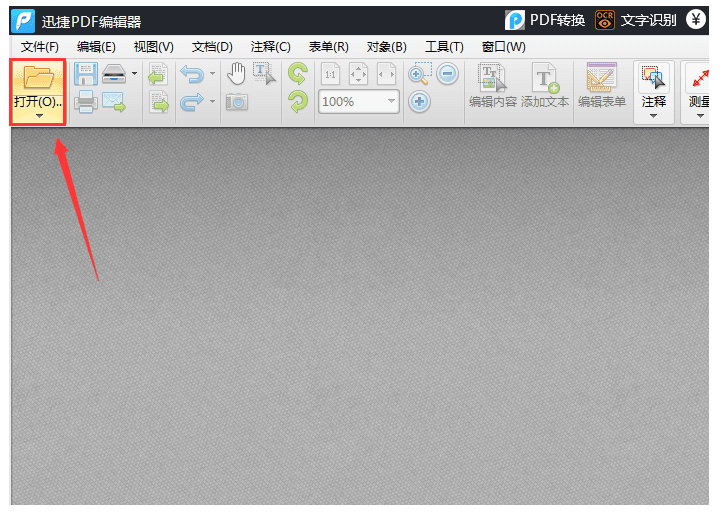Expand the arrow under 测量
This screenshot has height=518, width=725.
700,116
